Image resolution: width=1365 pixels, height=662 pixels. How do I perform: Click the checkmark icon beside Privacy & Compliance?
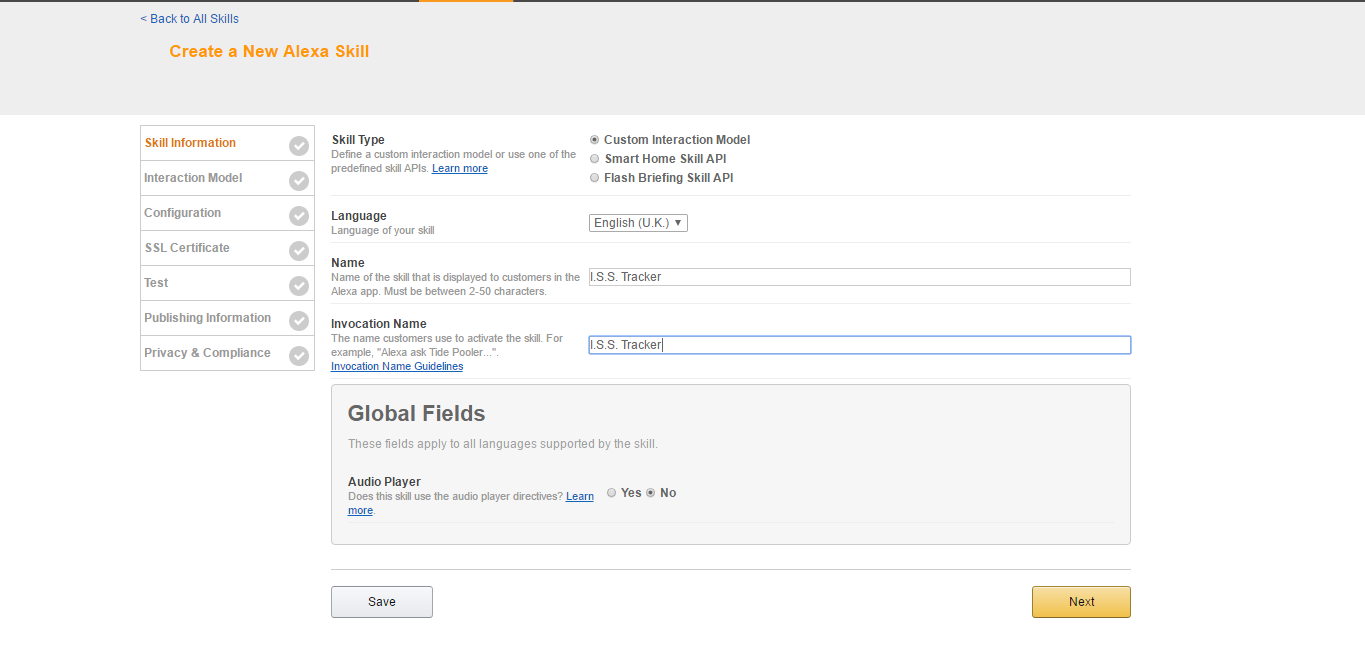299,356
